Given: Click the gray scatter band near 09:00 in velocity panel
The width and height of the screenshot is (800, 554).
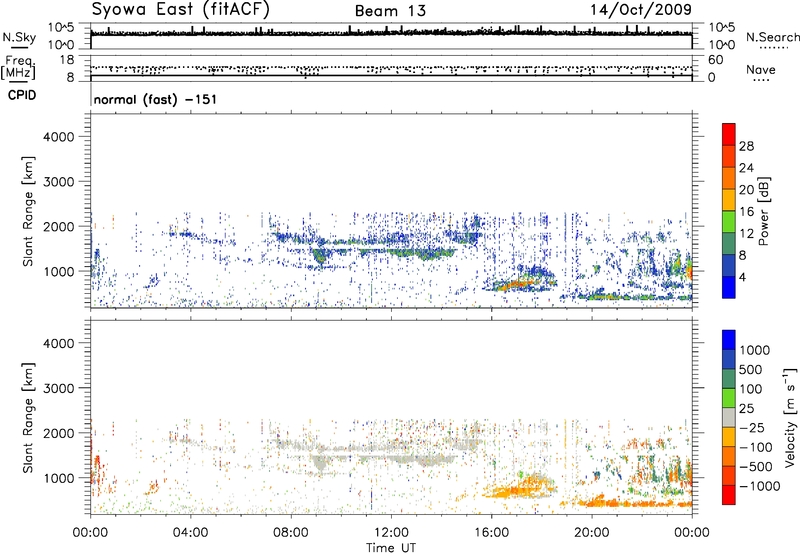Looking at the screenshot, I should (320, 462).
